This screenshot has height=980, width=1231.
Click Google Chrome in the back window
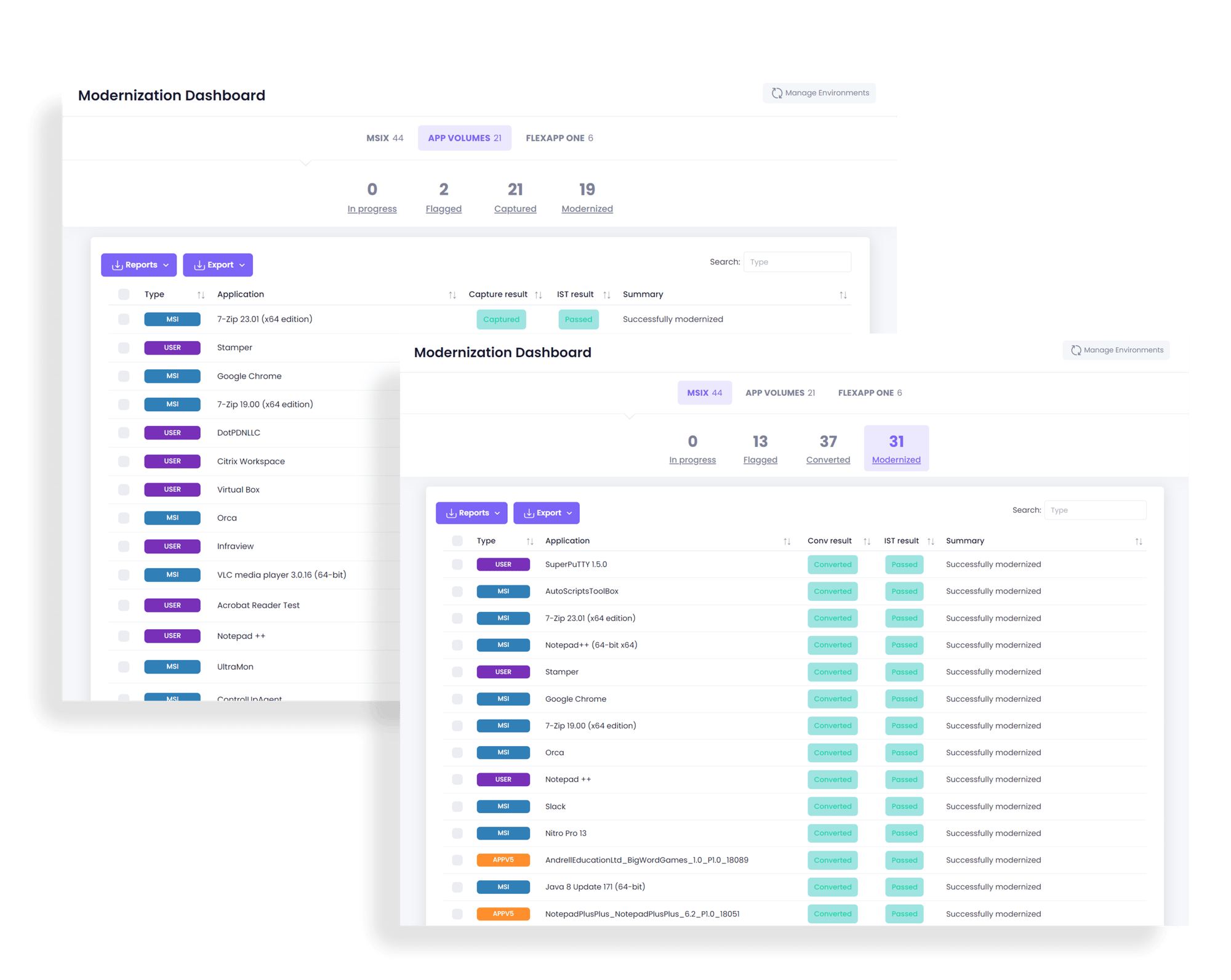click(x=249, y=376)
